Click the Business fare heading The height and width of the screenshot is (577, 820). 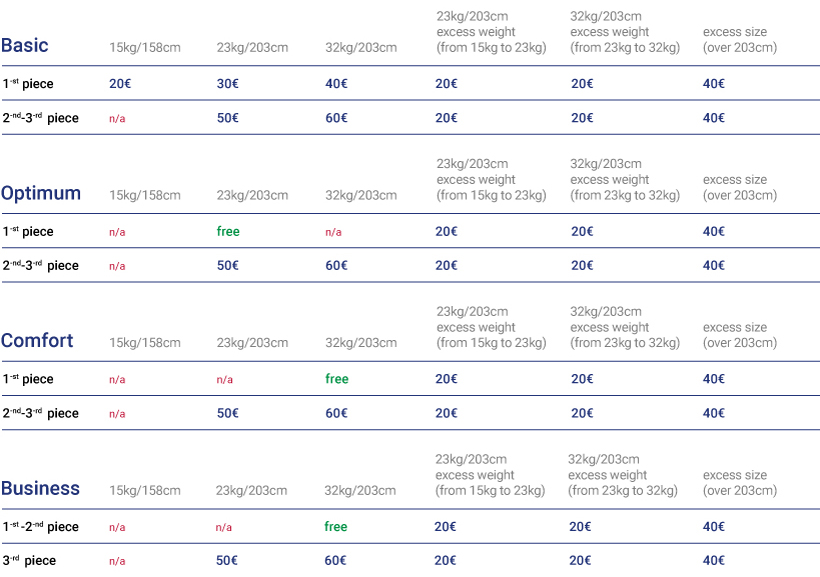pos(40,488)
